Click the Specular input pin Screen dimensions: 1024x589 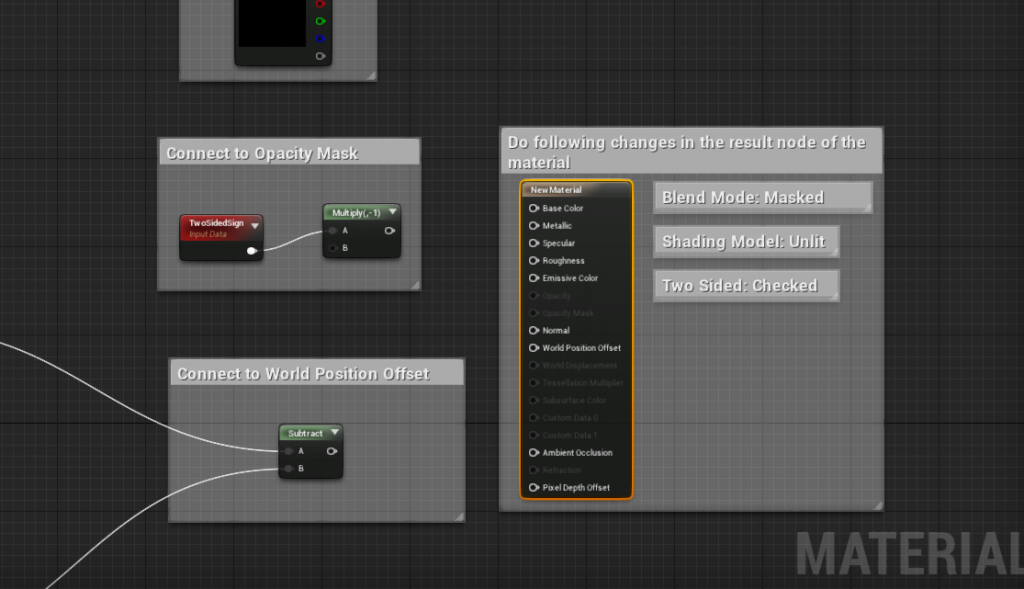coord(534,243)
